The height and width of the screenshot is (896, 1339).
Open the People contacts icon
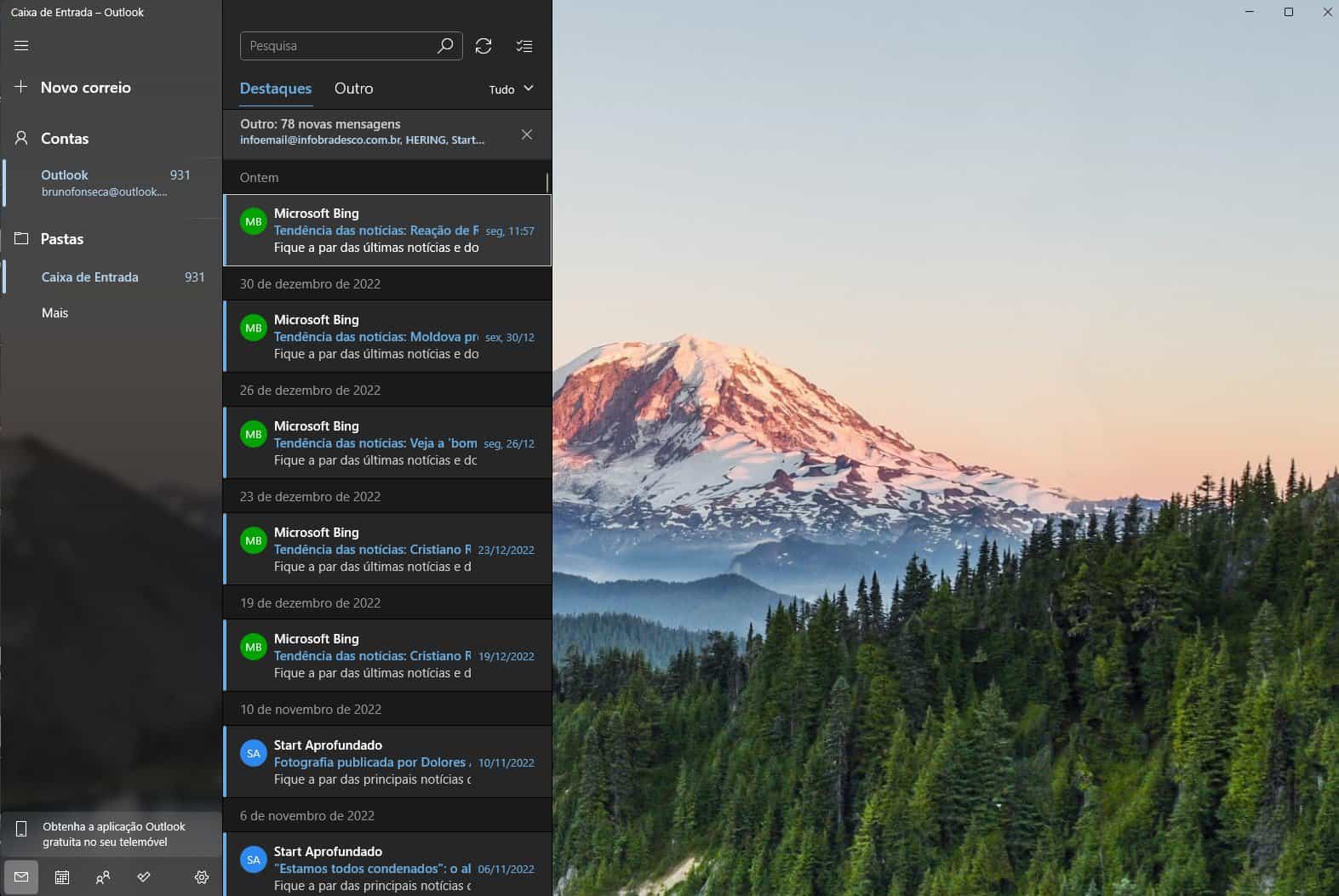point(103,877)
